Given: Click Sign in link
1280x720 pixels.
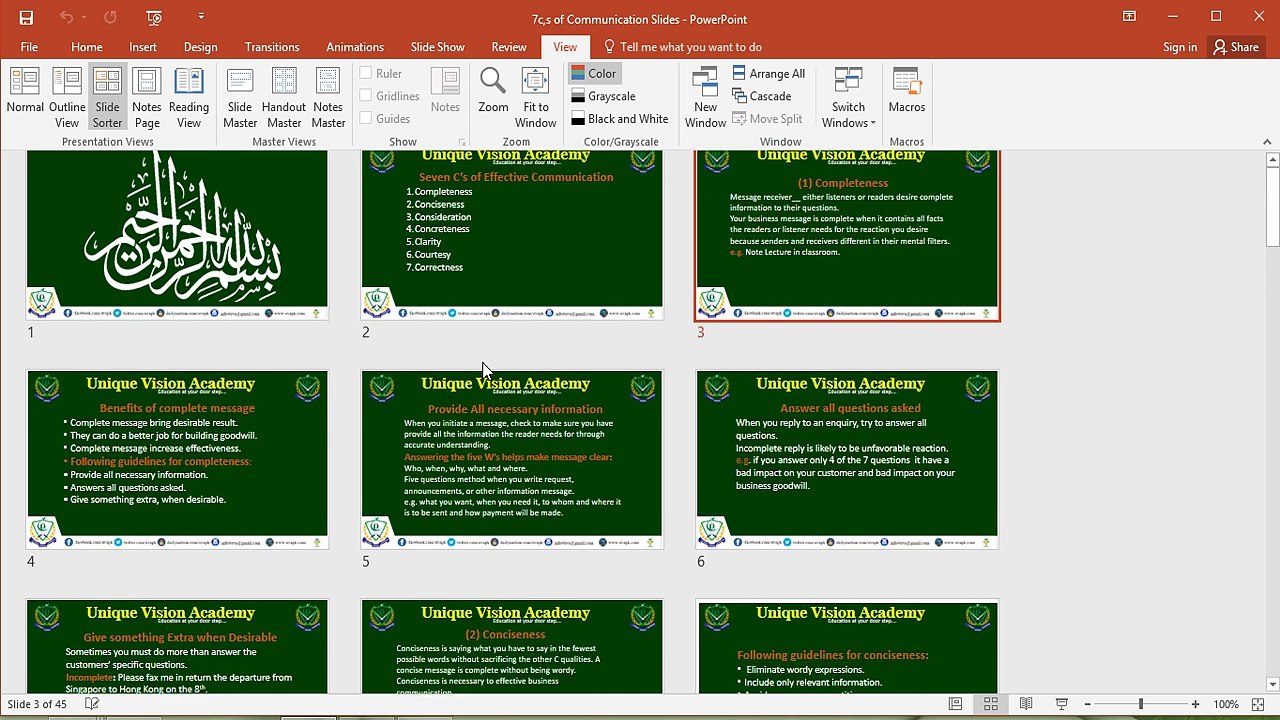Looking at the screenshot, I should click(x=1180, y=47).
